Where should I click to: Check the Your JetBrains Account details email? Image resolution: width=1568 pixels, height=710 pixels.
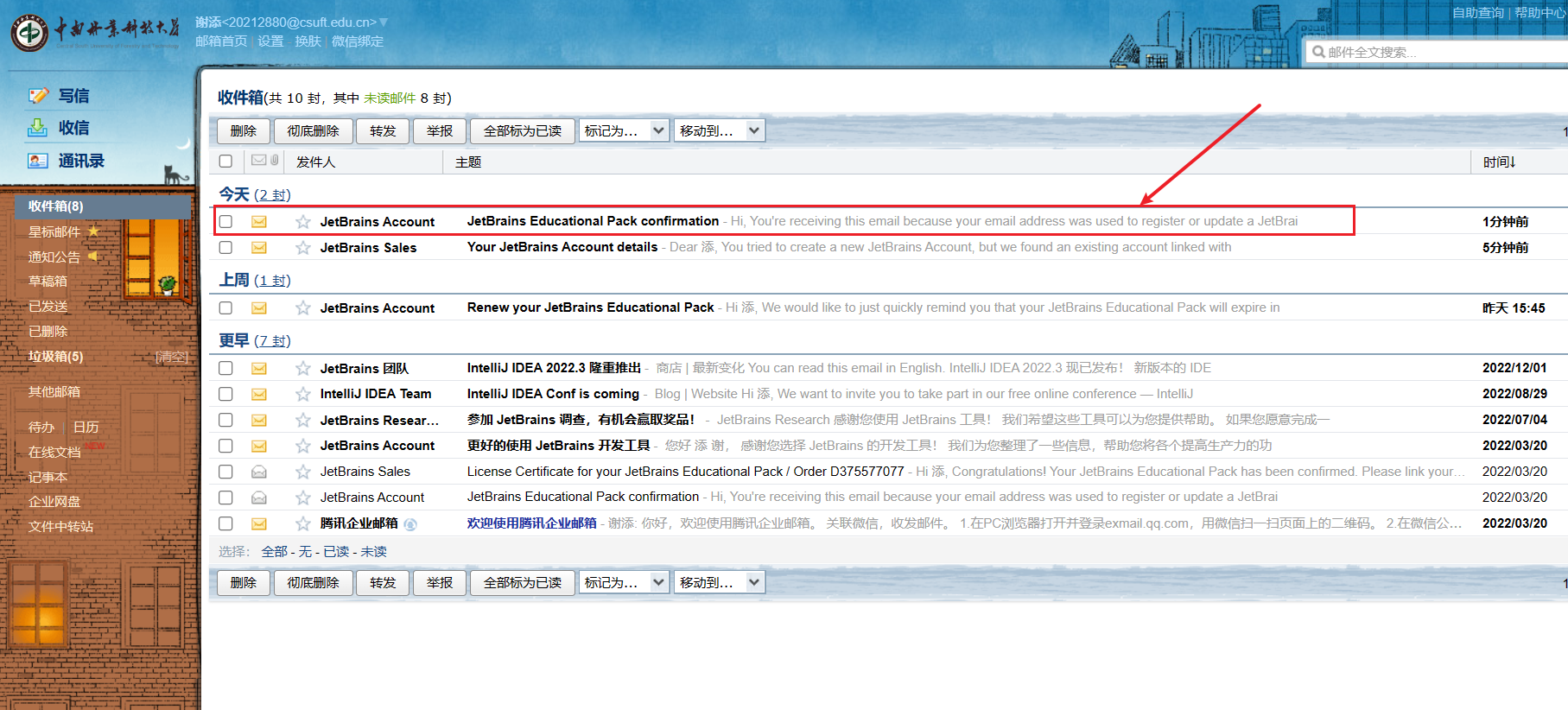click(226, 248)
